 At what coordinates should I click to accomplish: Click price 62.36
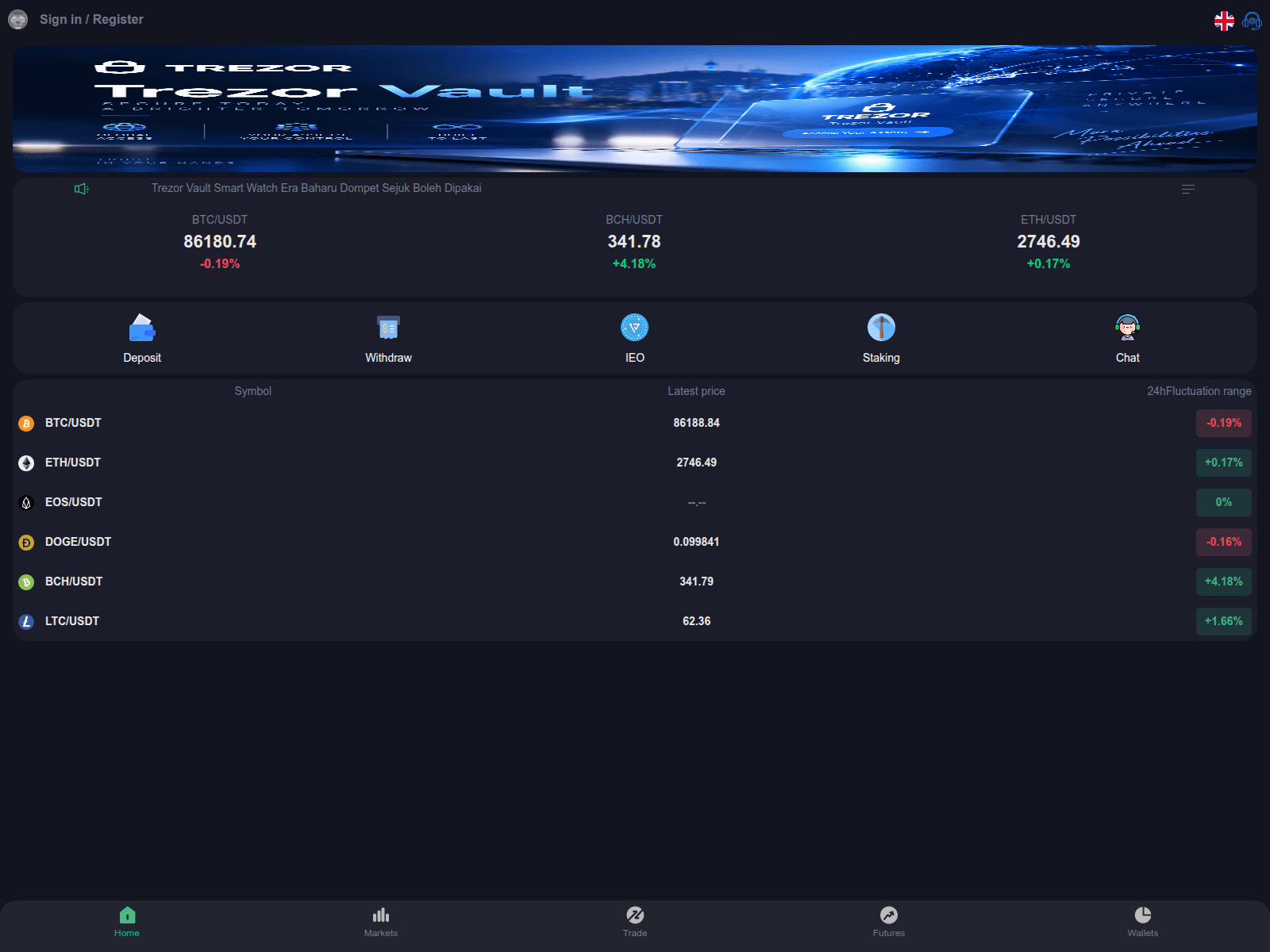(x=696, y=621)
